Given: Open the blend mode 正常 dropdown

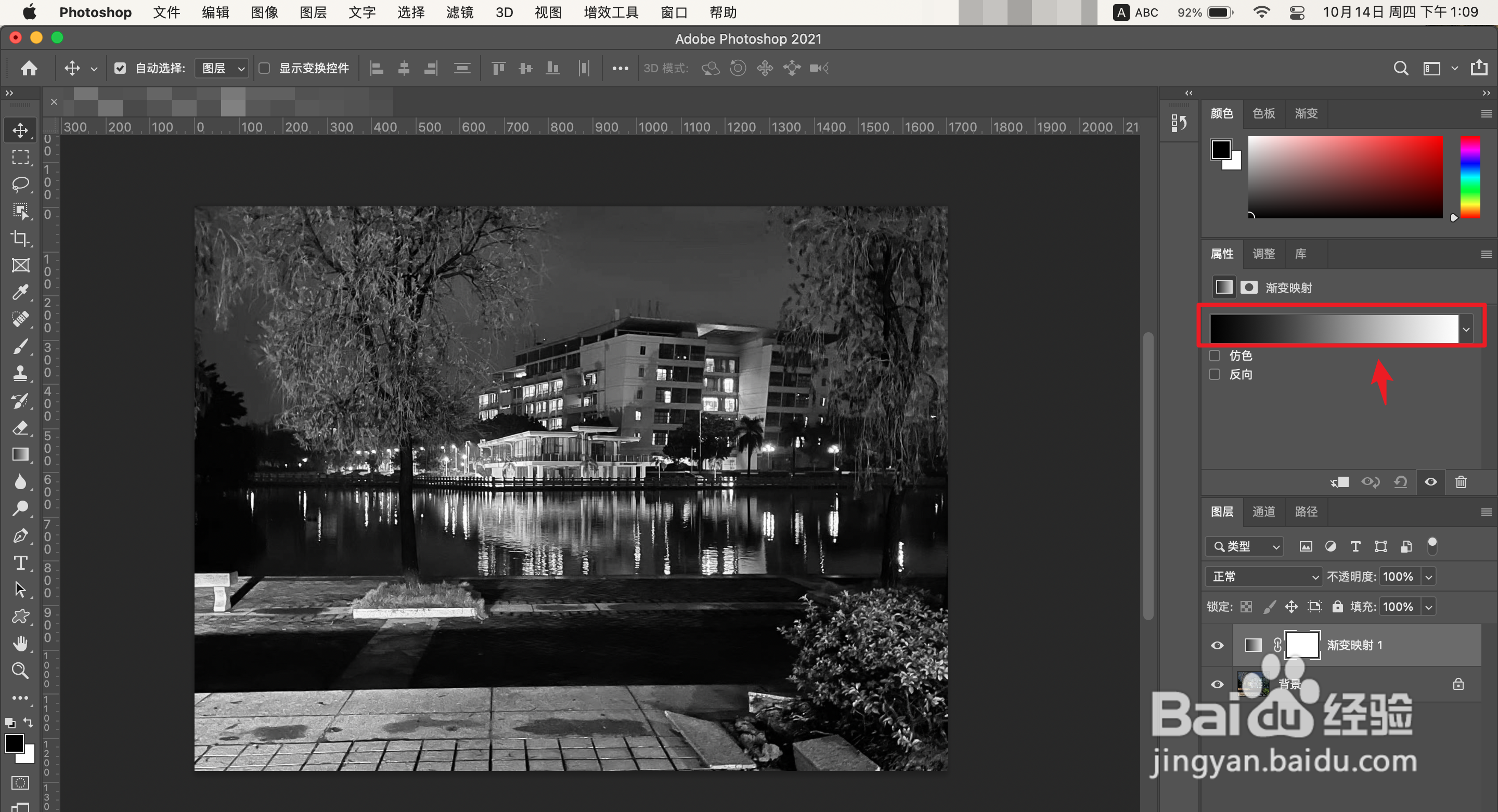Looking at the screenshot, I should pyautogui.click(x=1263, y=577).
